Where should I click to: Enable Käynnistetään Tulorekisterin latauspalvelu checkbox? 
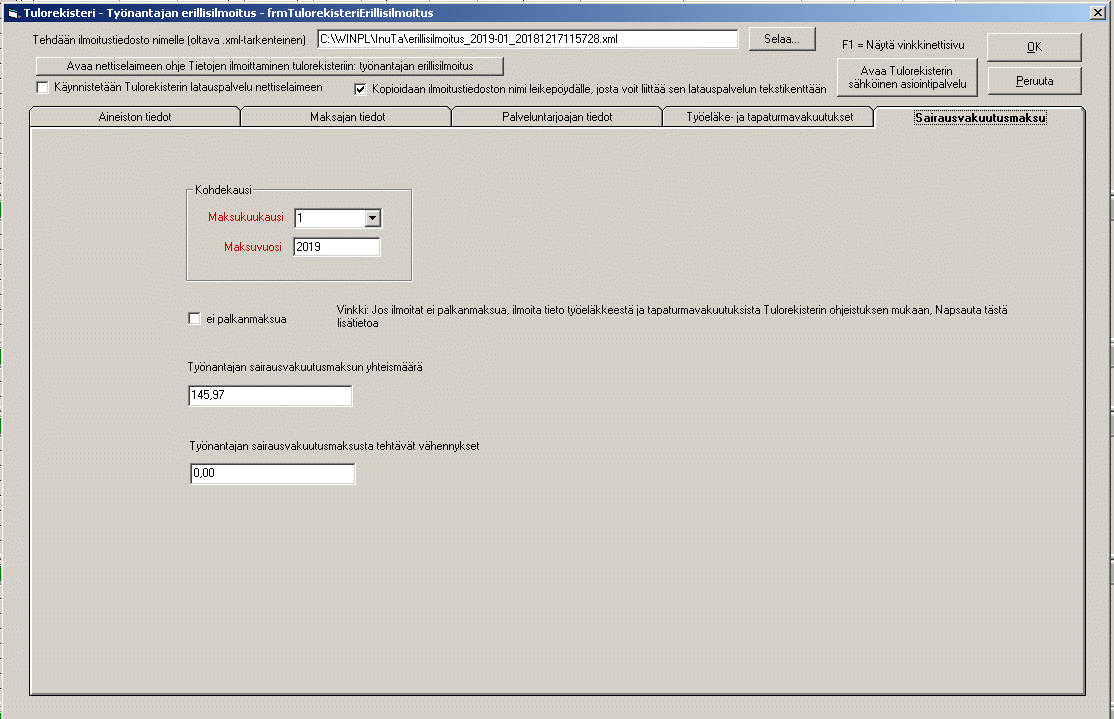[x=42, y=88]
